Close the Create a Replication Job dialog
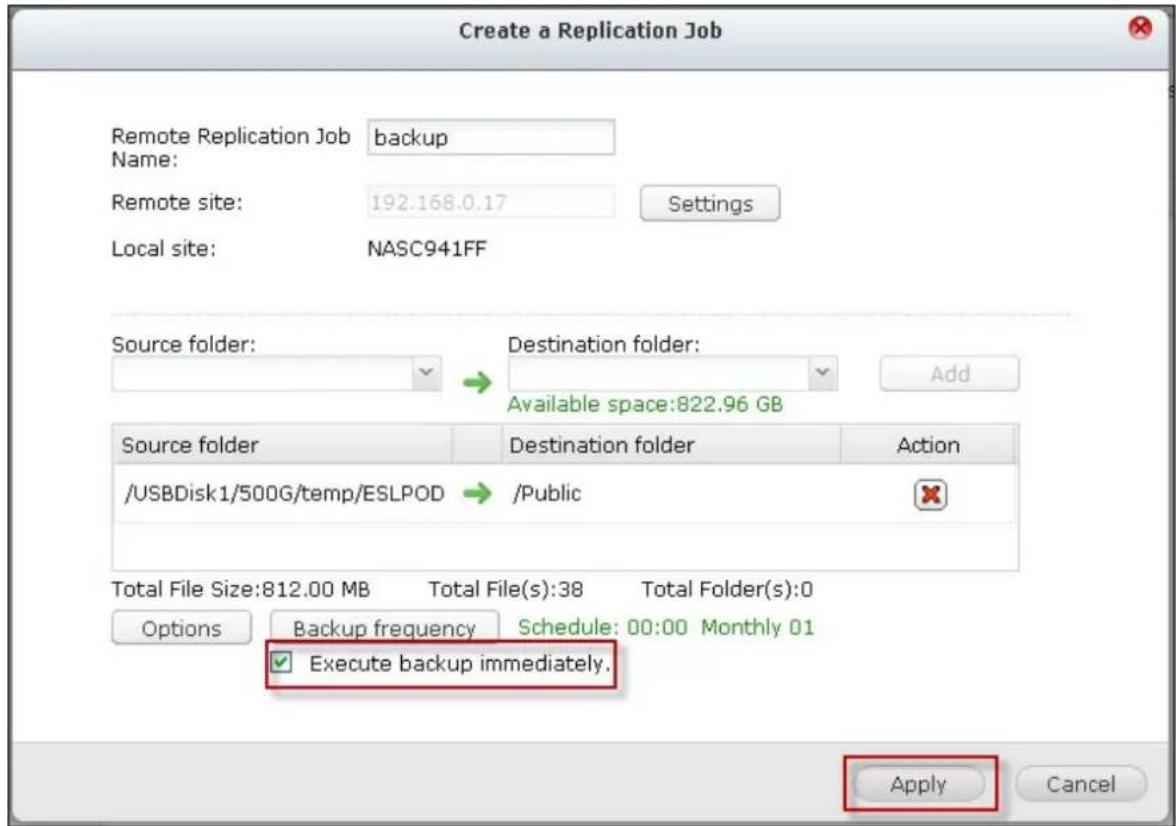 coord(1140,28)
